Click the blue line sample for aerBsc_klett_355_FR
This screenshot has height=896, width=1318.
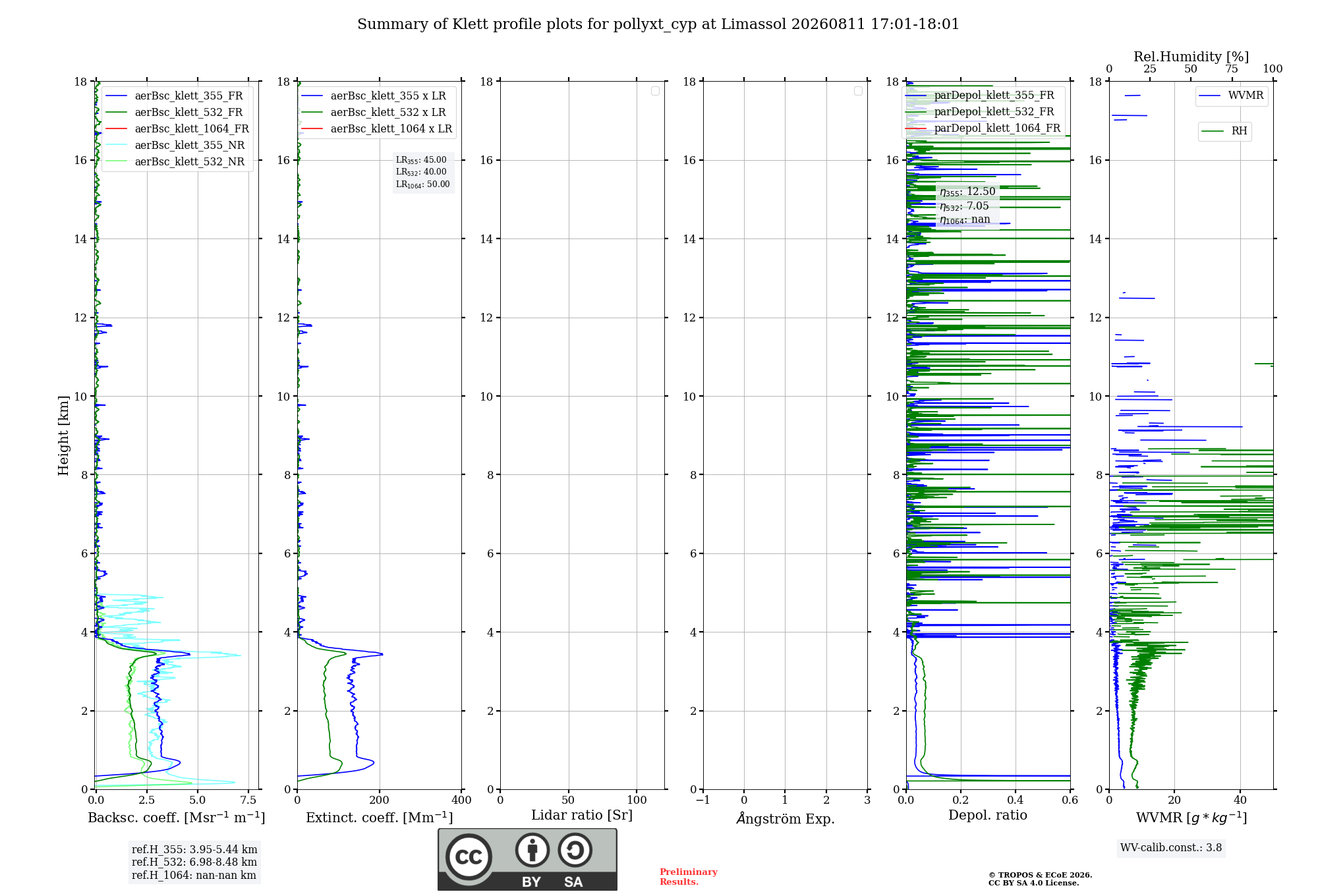tap(116, 96)
